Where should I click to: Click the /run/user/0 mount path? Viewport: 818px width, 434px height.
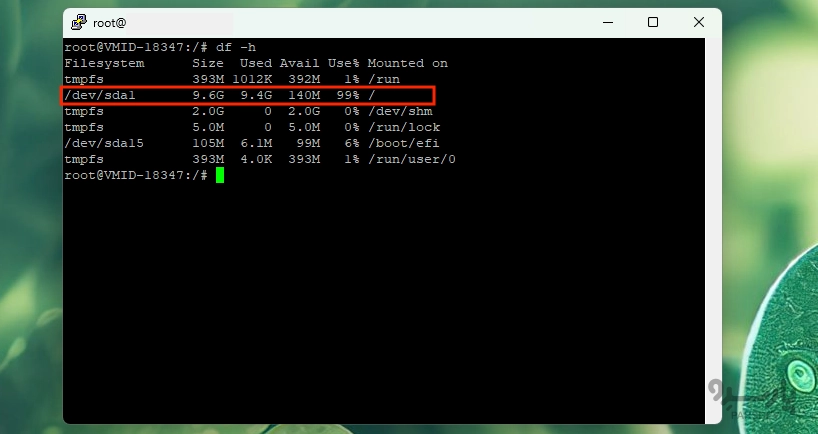[x=412, y=160]
